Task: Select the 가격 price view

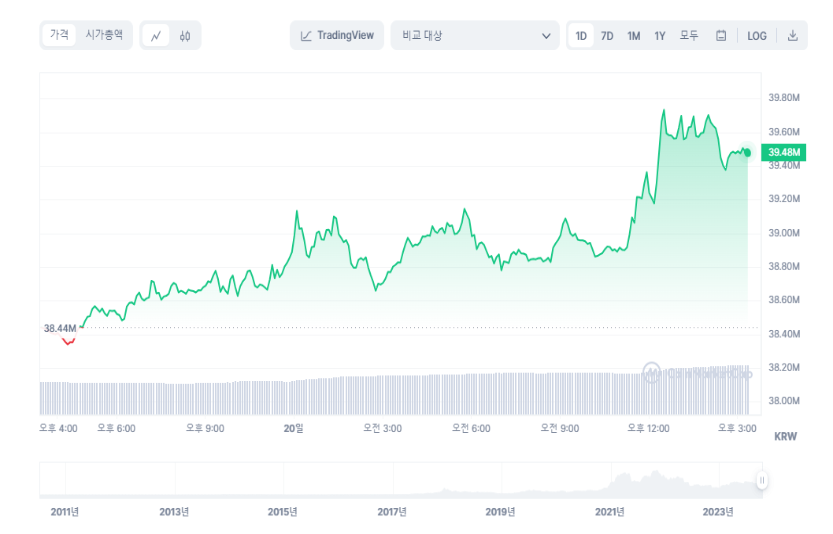Action: pos(60,35)
